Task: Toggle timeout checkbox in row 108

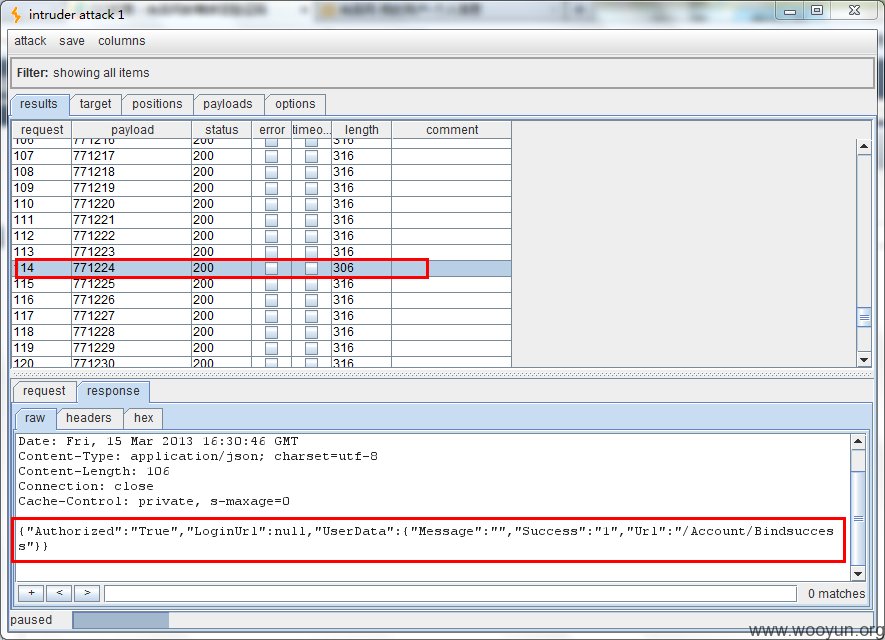Action: coord(312,172)
